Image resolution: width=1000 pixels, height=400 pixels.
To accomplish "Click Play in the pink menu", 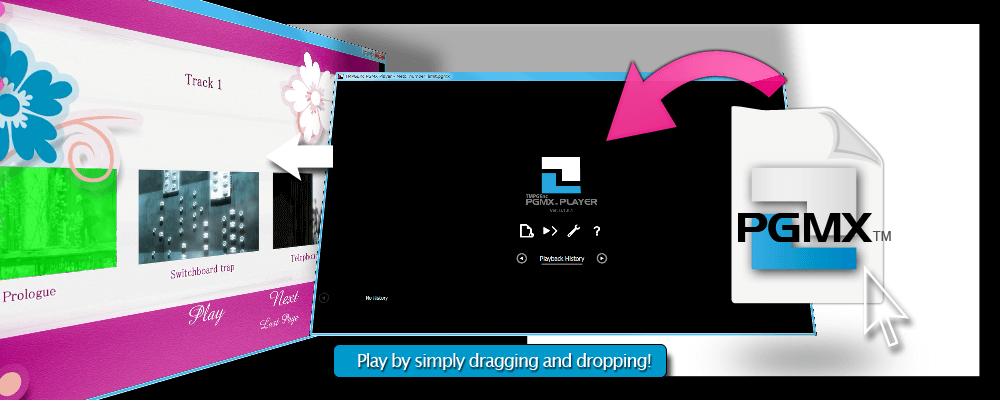I will coord(205,313).
